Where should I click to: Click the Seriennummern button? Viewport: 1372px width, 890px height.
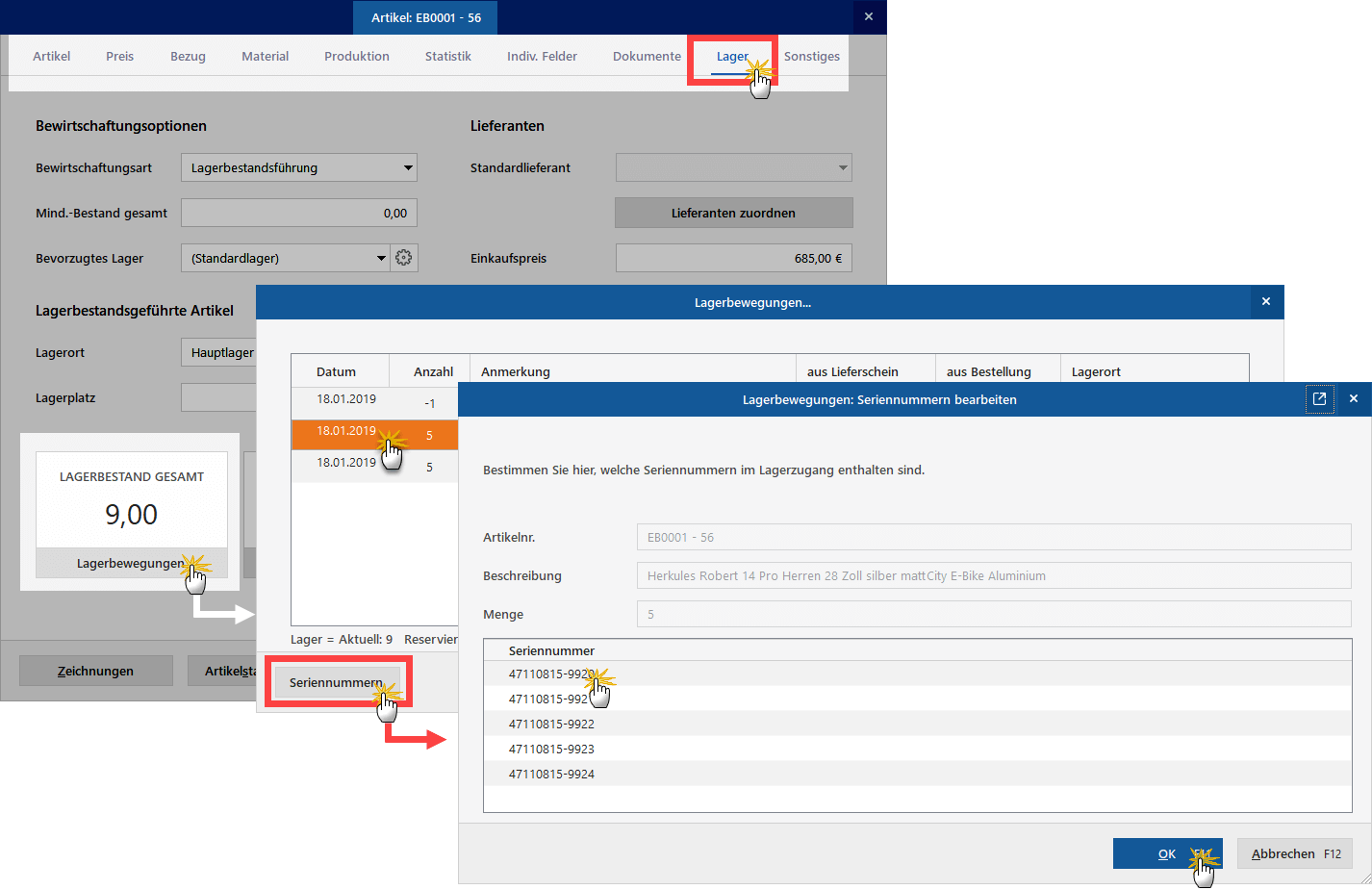coord(336,682)
